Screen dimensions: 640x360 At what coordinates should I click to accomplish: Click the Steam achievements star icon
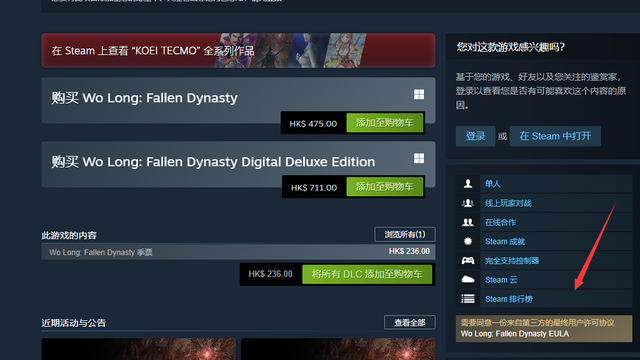468,241
